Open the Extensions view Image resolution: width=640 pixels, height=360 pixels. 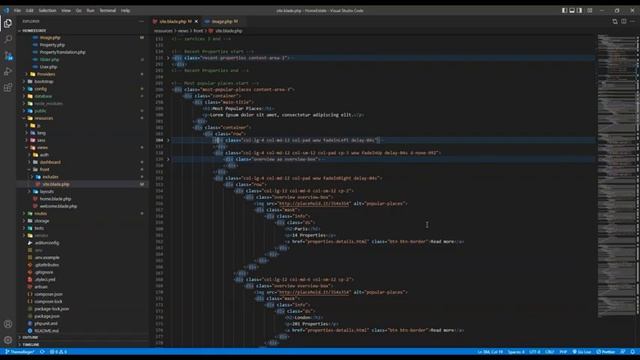click(8, 87)
